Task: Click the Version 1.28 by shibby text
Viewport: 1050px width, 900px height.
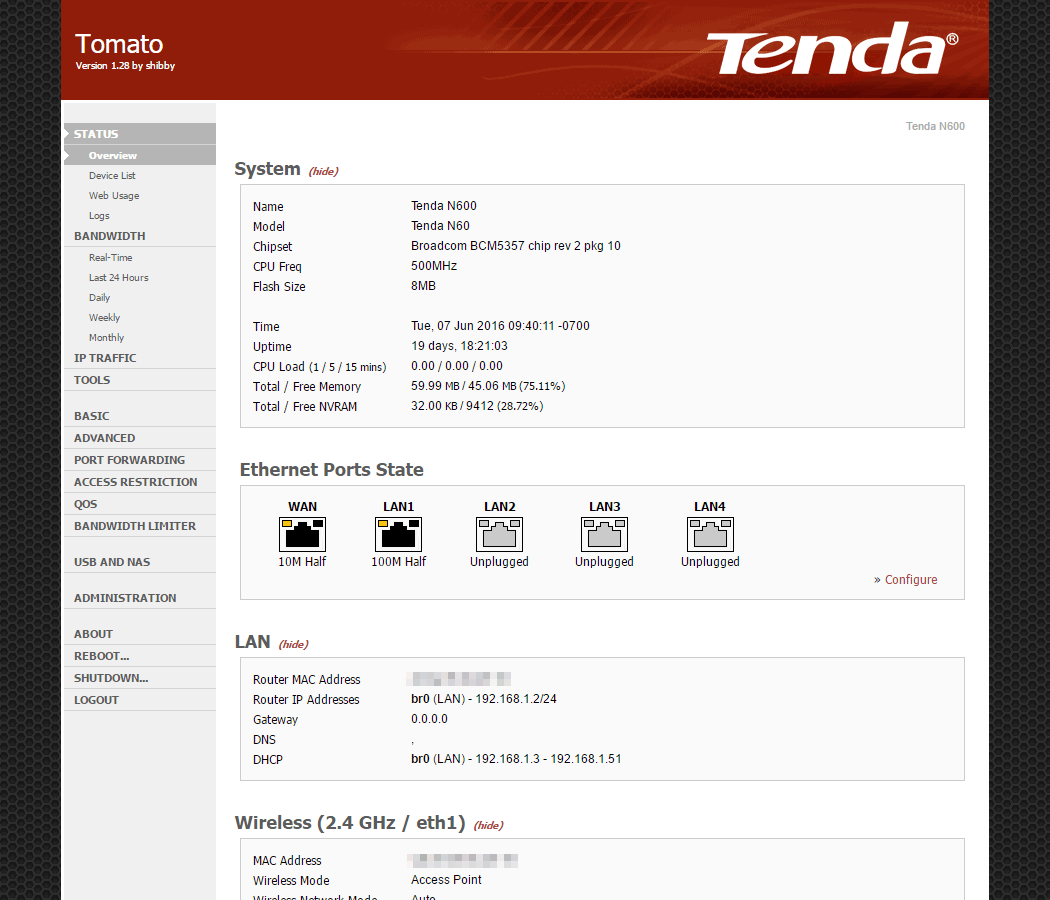Action: click(x=125, y=66)
